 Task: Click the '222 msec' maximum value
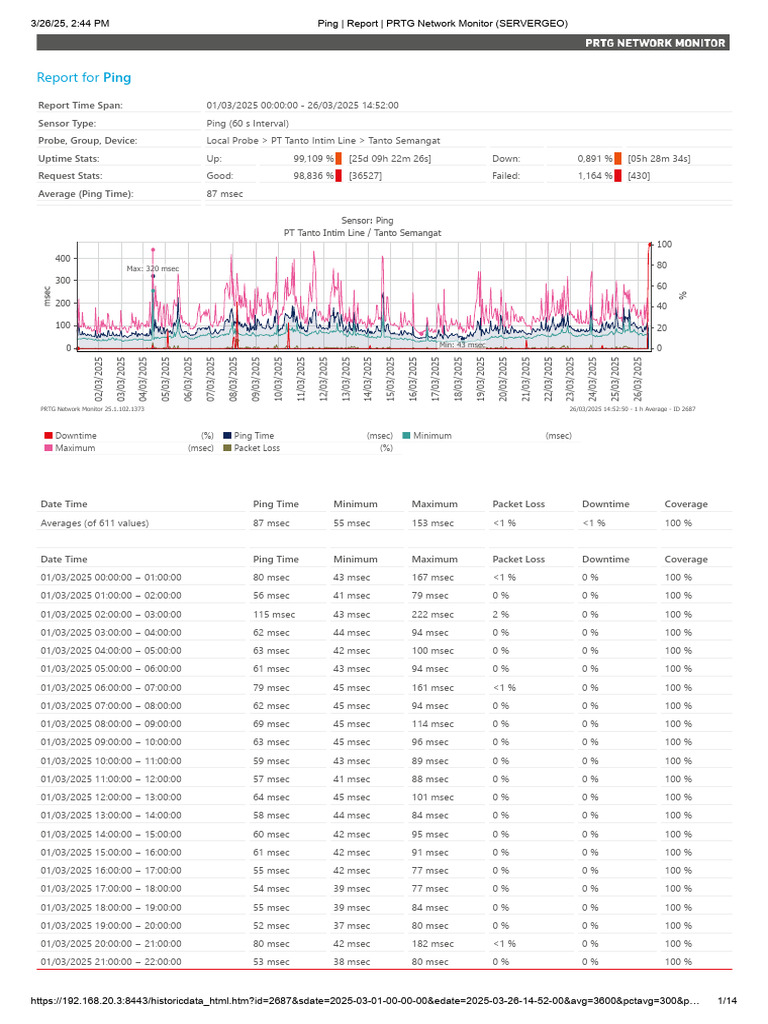[x=432, y=615]
